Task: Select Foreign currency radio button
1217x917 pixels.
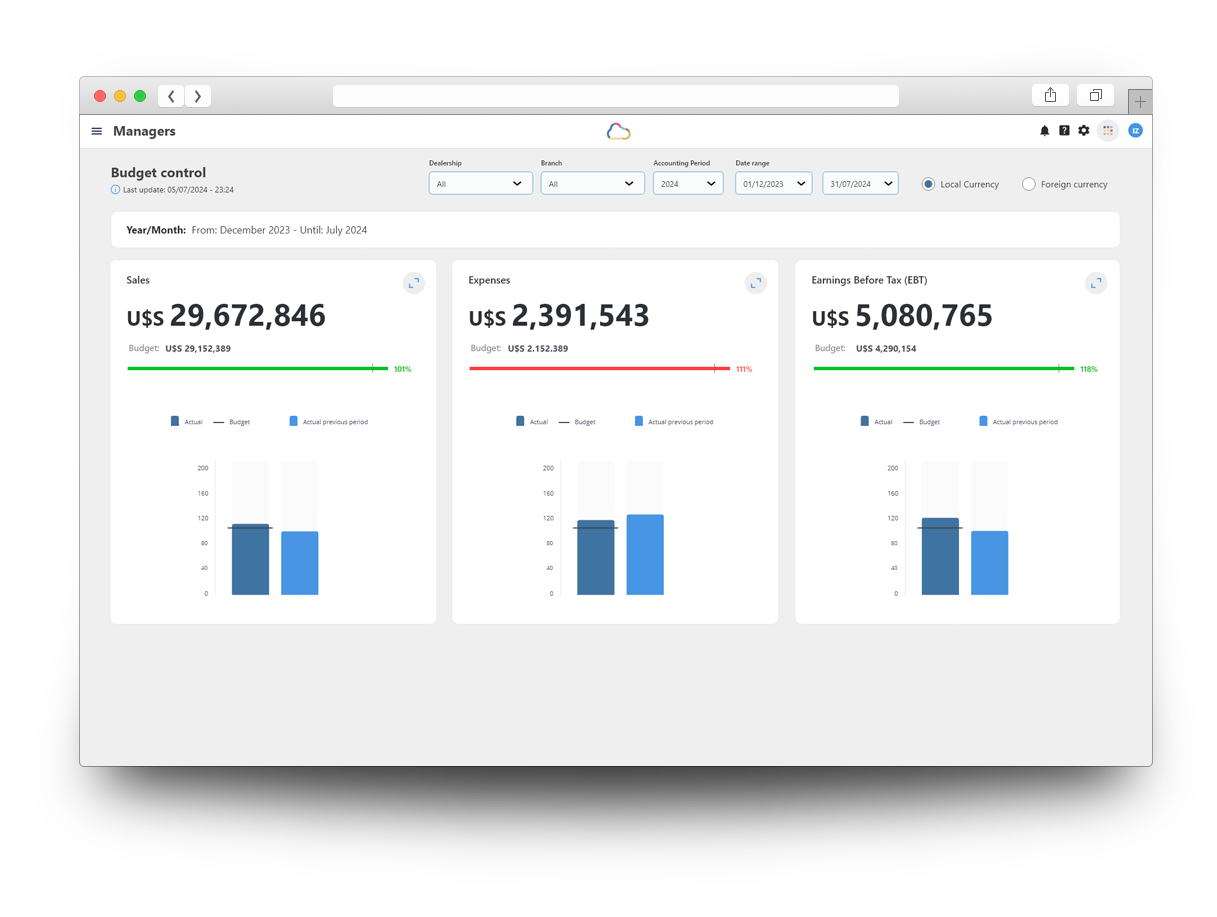Action: pyautogui.click(x=1028, y=184)
